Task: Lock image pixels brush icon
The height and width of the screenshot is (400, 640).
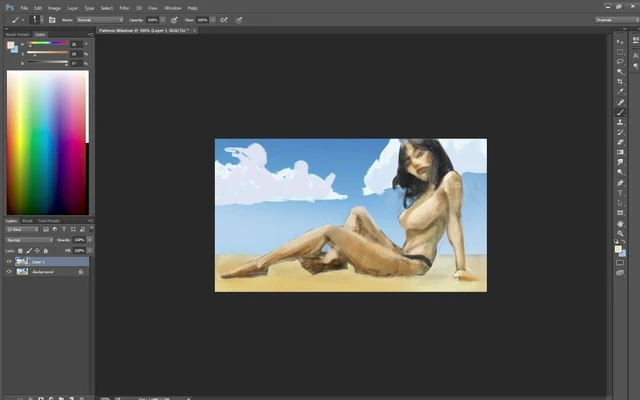Action: (x=29, y=251)
